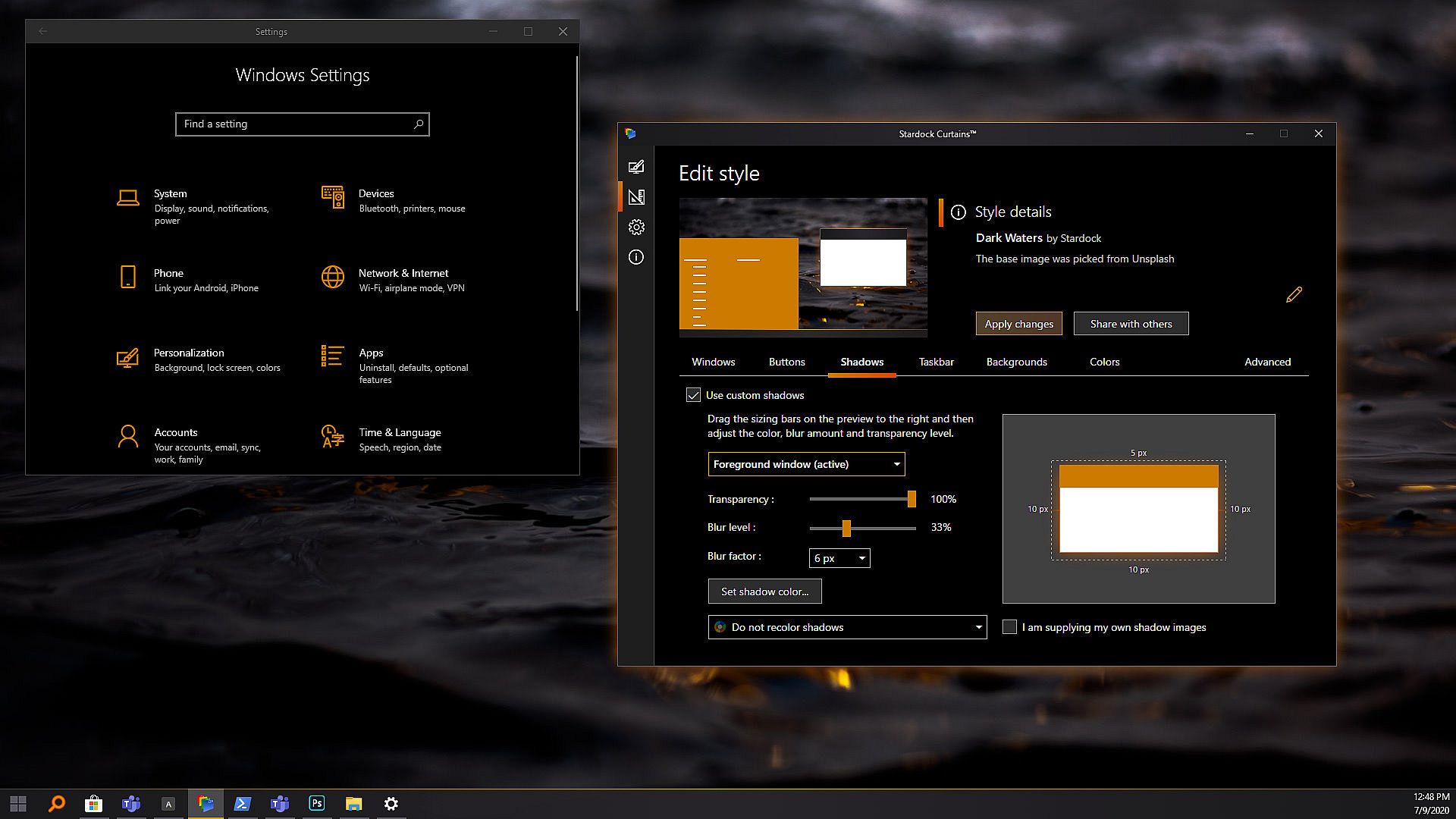The height and width of the screenshot is (819, 1456).
Task: Click the Apply changes button
Action: point(1018,324)
